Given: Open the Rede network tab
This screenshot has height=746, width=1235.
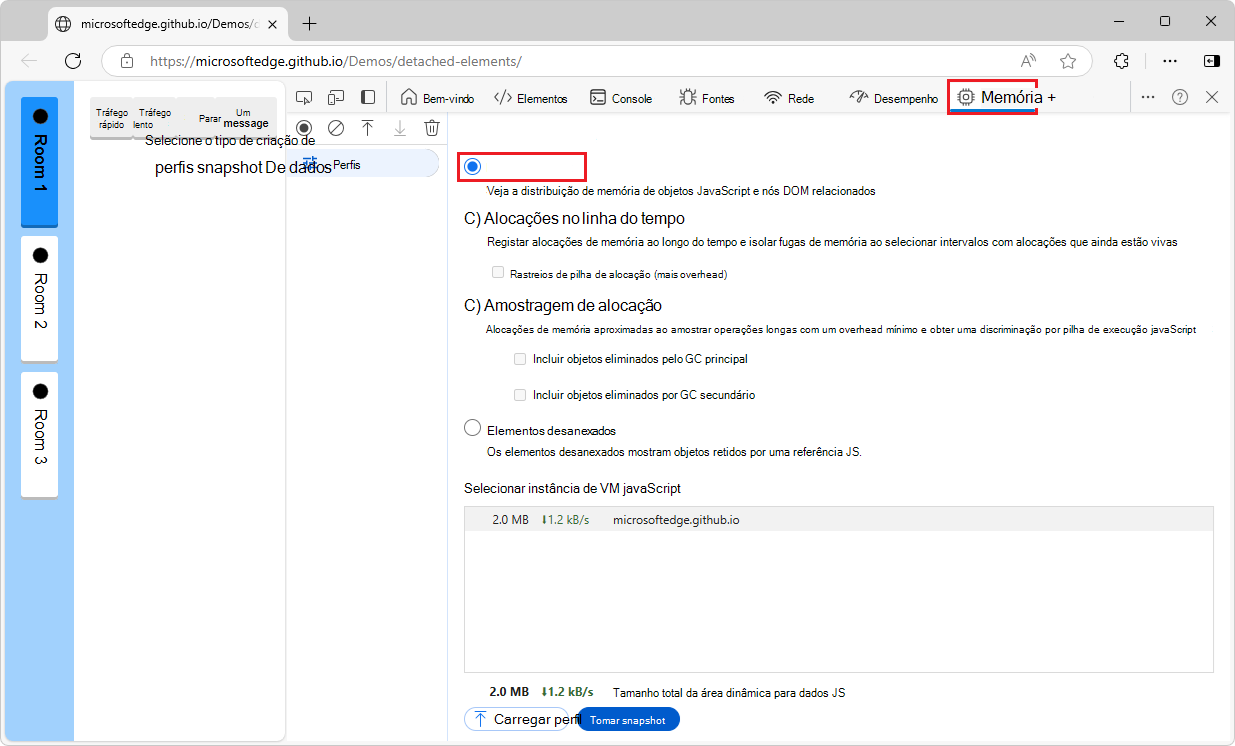Looking at the screenshot, I should (x=789, y=98).
